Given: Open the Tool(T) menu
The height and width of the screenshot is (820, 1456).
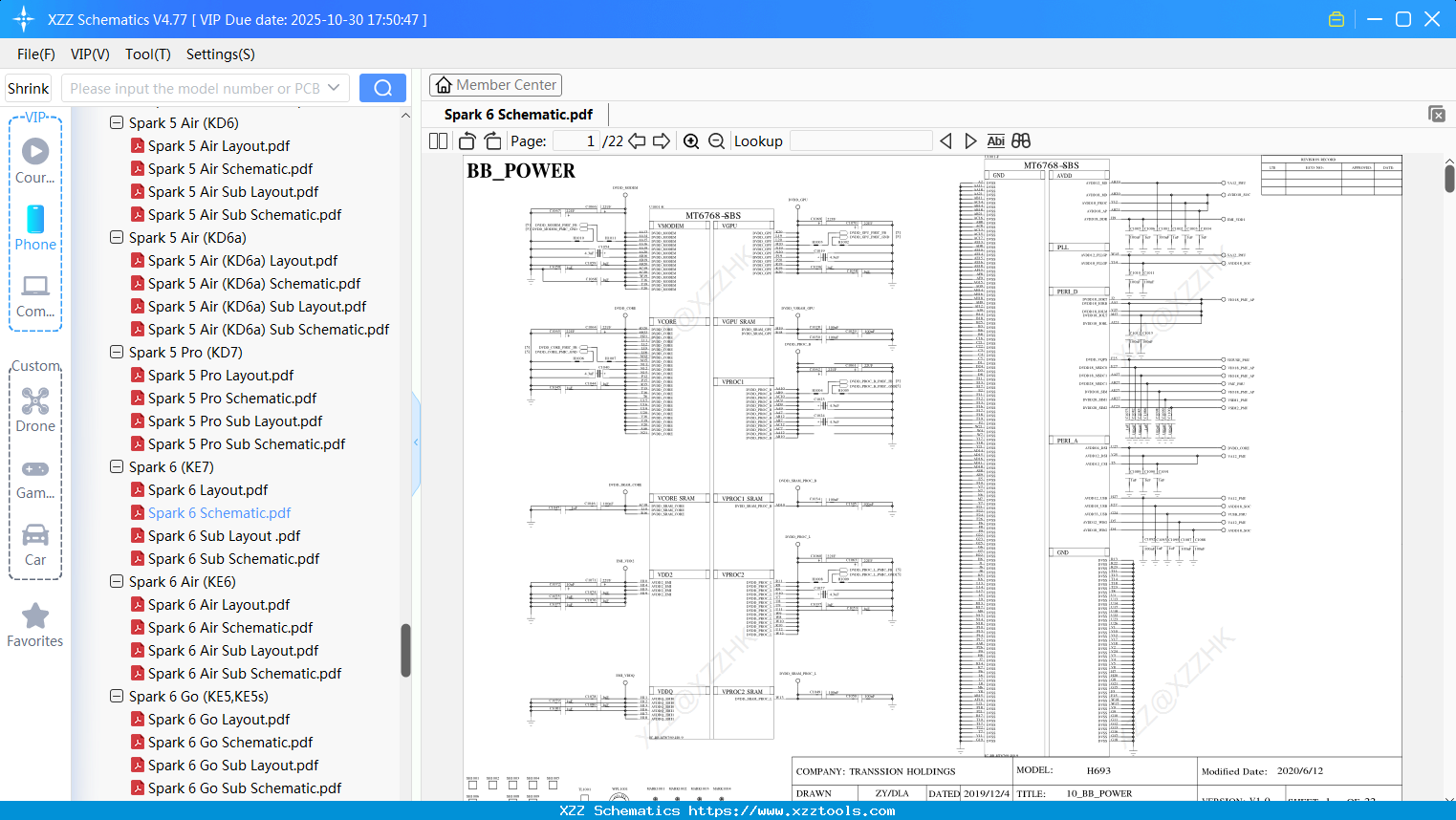Looking at the screenshot, I should (147, 54).
